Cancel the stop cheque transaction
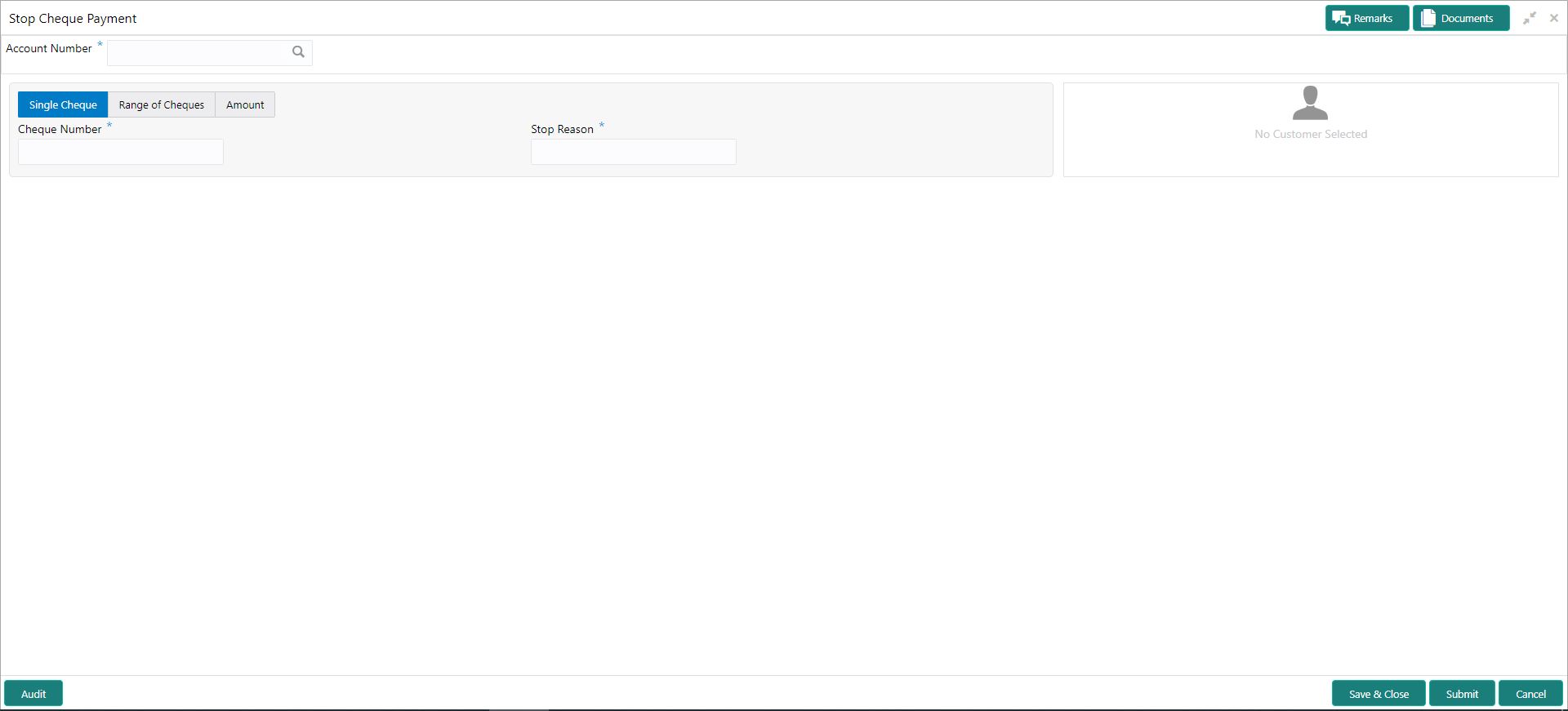Image resolution: width=1568 pixels, height=711 pixels. coord(1530,694)
